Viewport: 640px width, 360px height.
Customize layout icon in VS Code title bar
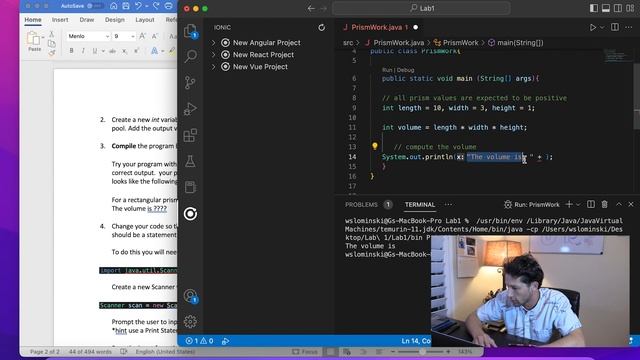(631, 8)
